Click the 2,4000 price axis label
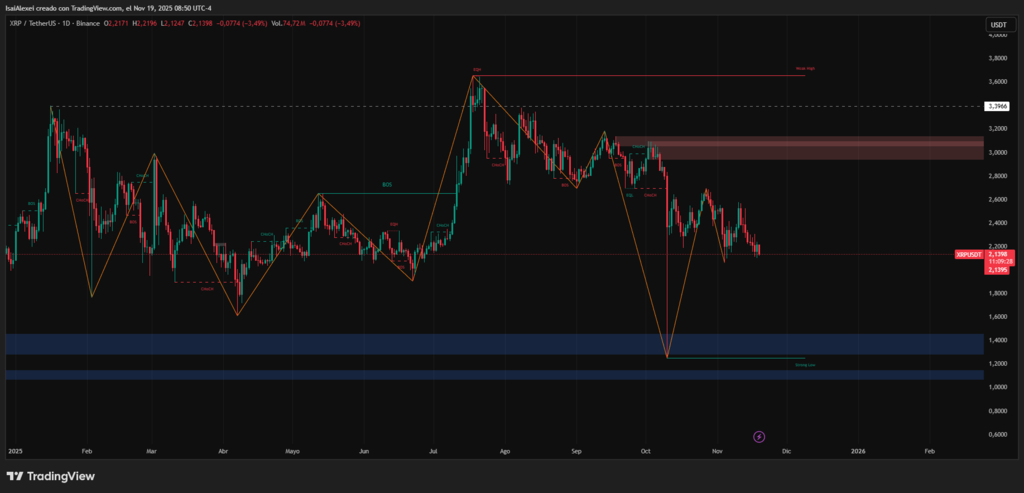The height and width of the screenshot is (493, 1024). click(x=997, y=223)
